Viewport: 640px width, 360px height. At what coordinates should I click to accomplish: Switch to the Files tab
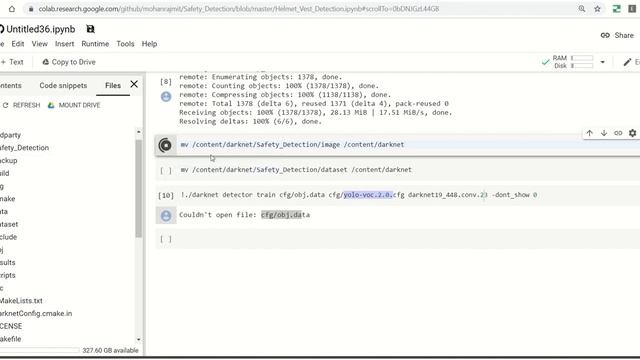113,85
